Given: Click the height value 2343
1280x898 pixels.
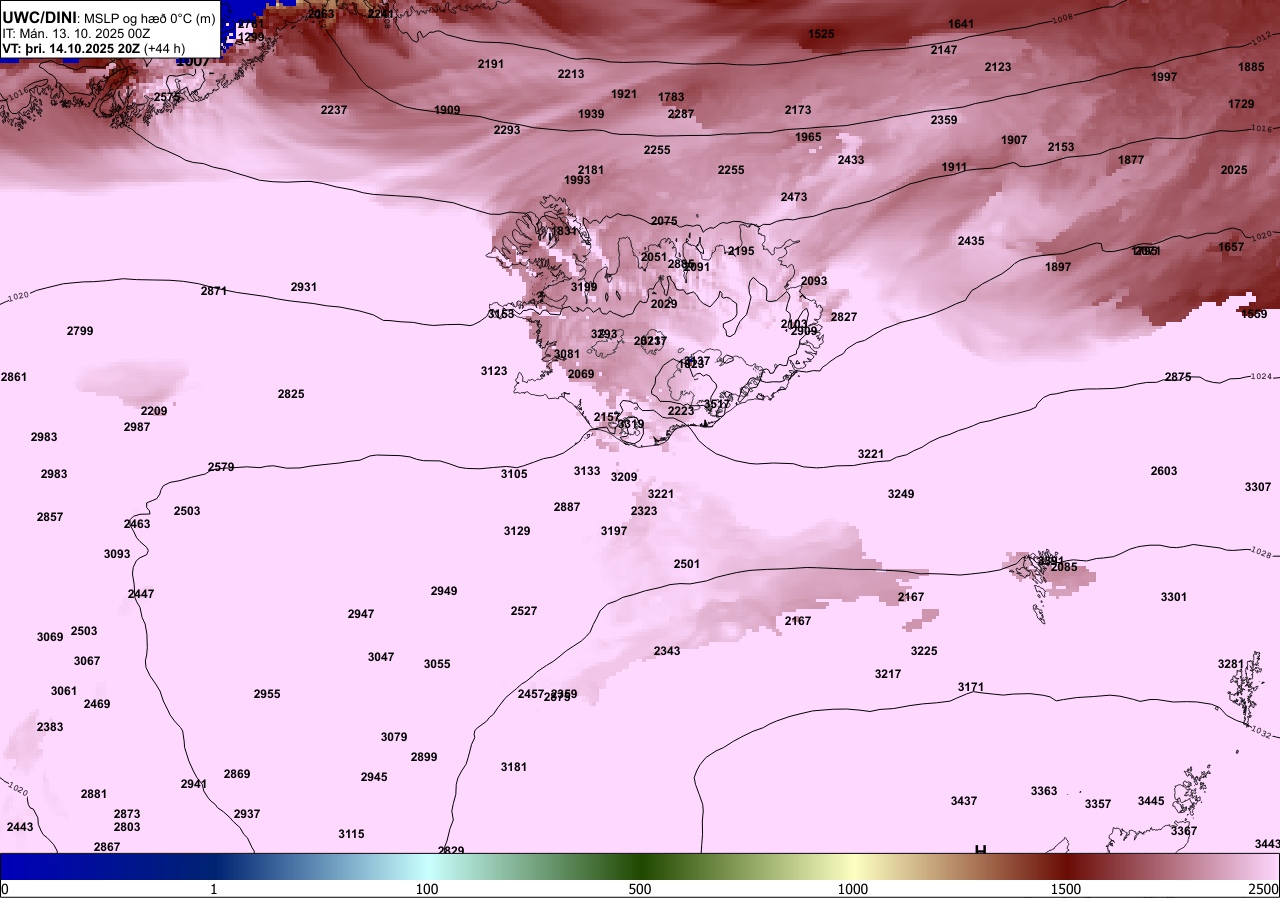Looking at the screenshot, I should pyautogui.click(x=667, y=651).
